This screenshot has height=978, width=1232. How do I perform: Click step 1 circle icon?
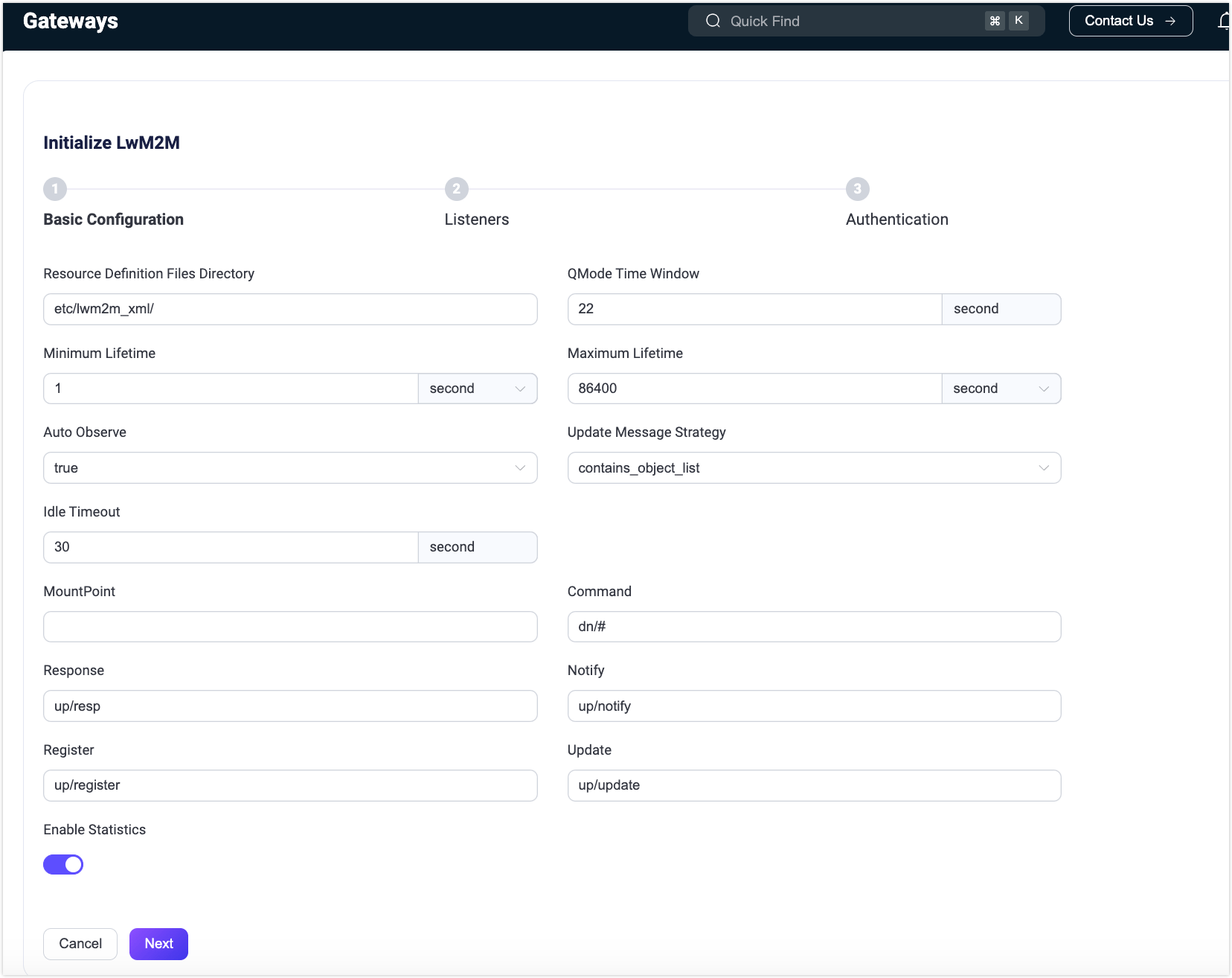pyautogui.click(x=55, y=189)
